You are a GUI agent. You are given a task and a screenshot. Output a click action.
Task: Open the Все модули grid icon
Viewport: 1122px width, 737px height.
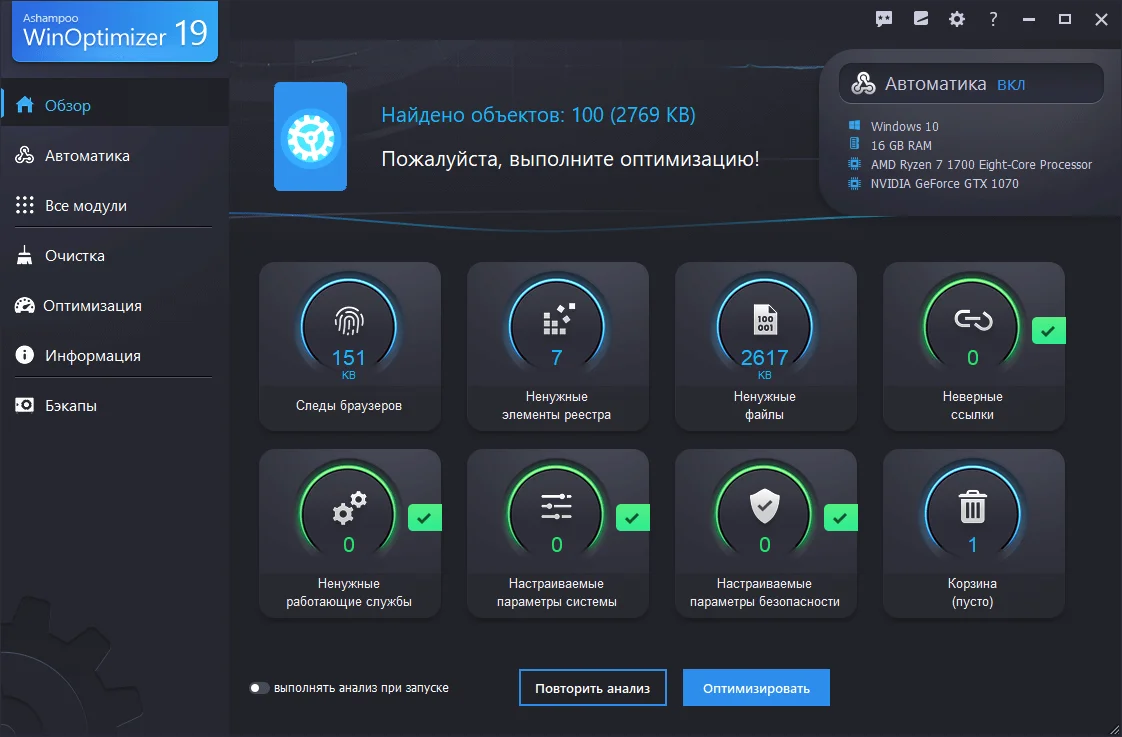point(24,205)
